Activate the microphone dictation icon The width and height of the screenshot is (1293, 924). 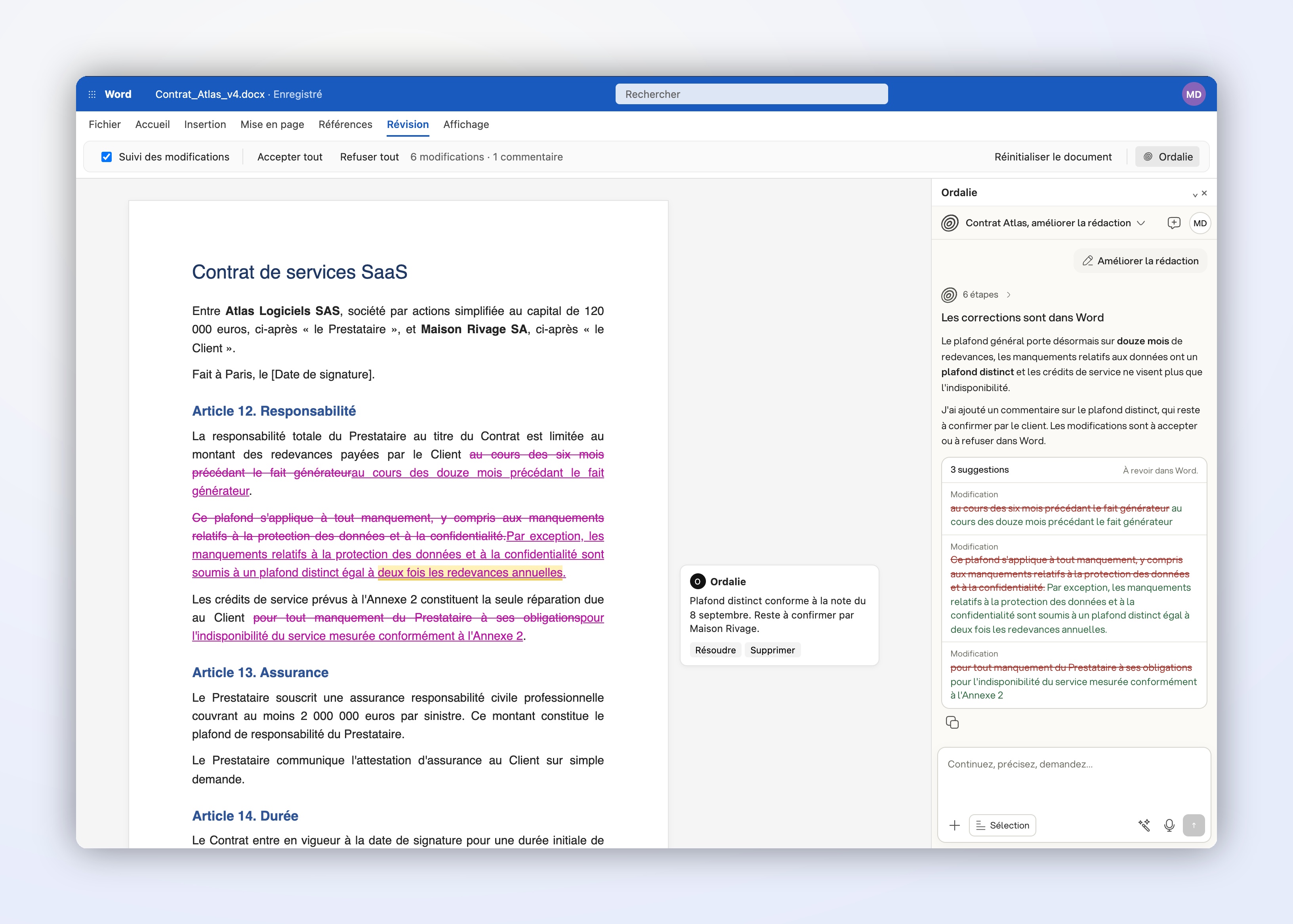click(1169, 825)
